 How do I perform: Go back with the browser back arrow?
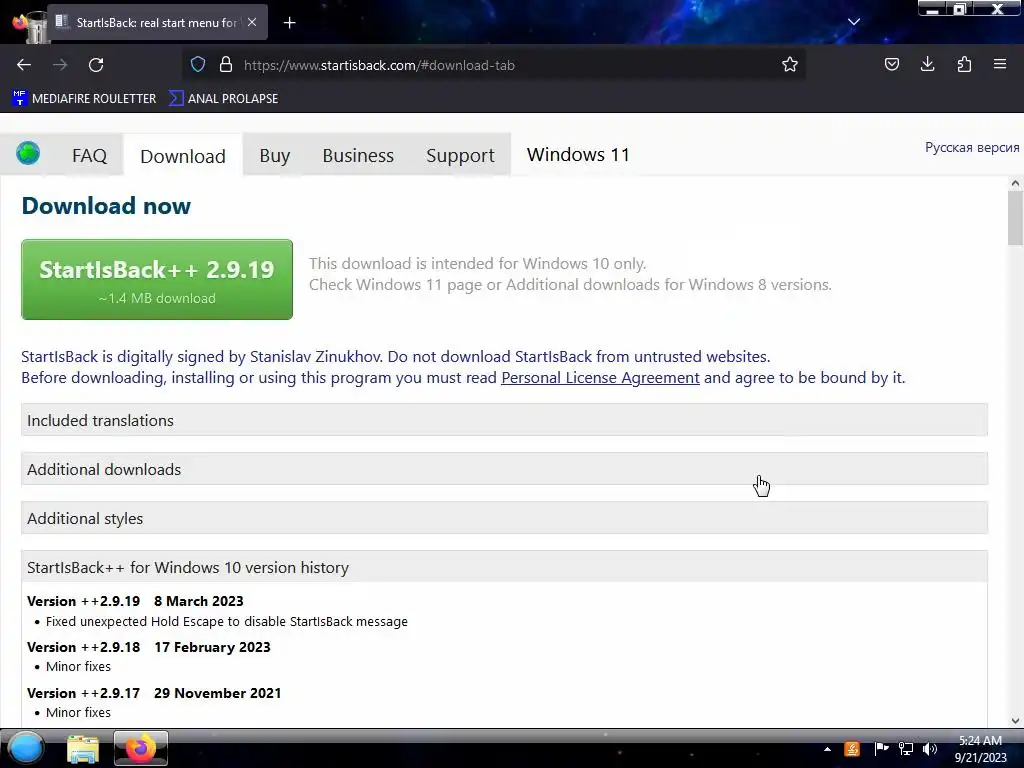click(24, 65)
